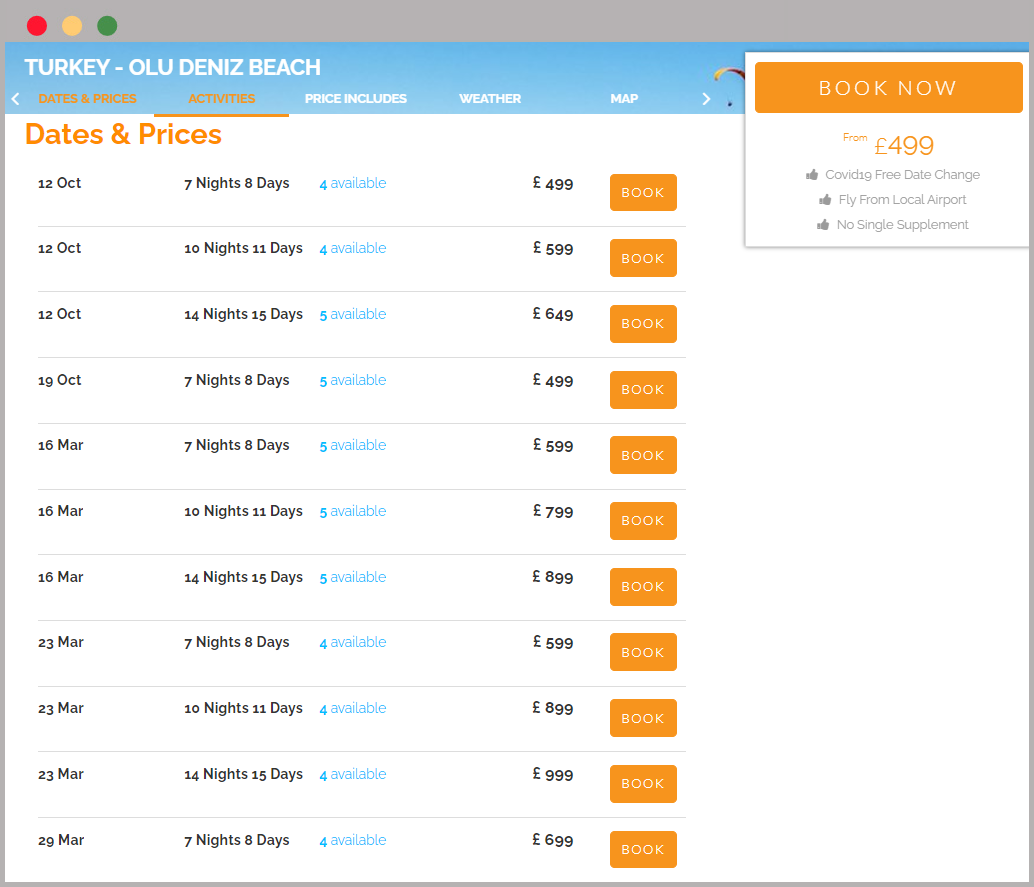Select the Weather tab

click(490, 99)
